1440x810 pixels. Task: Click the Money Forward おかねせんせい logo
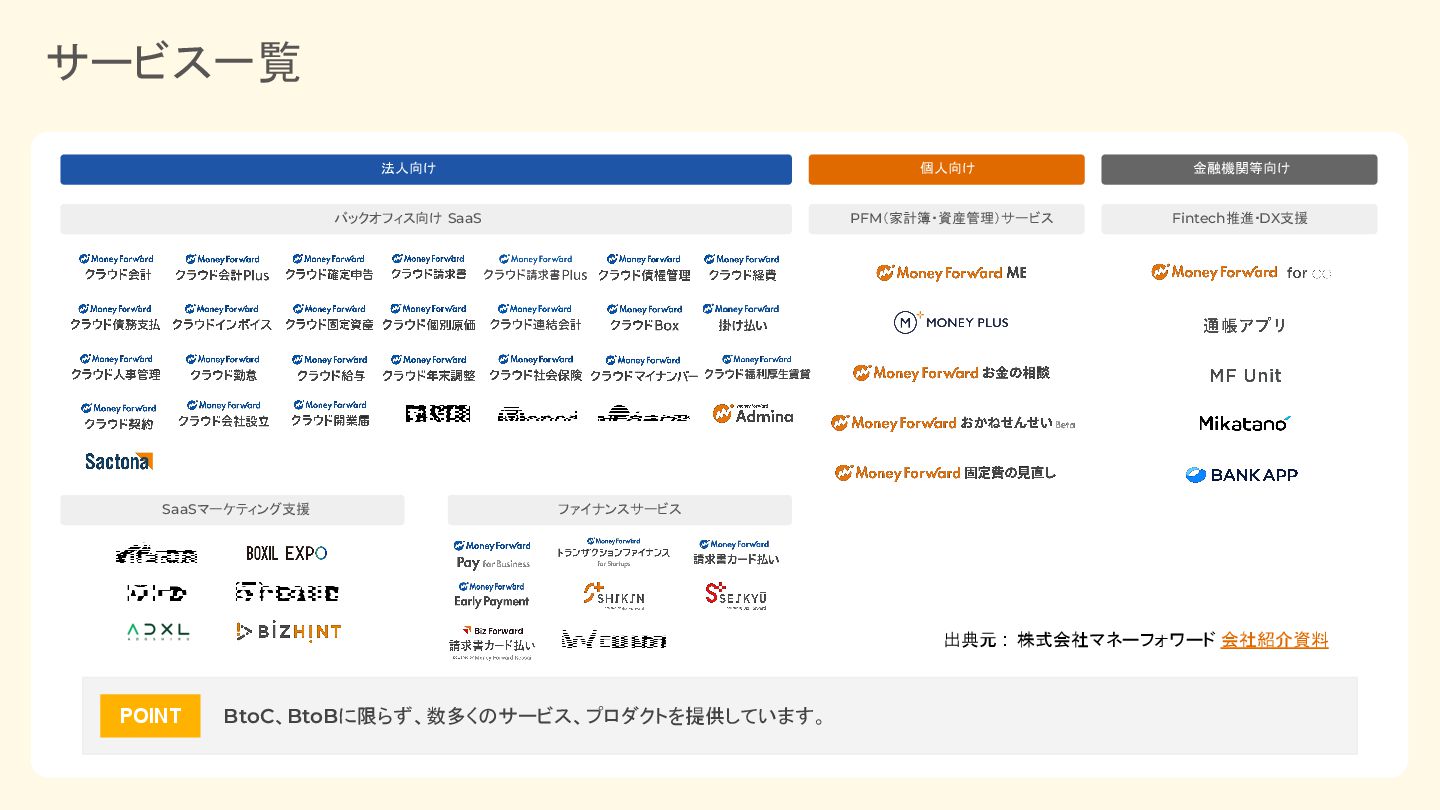[x=953, y=423]
